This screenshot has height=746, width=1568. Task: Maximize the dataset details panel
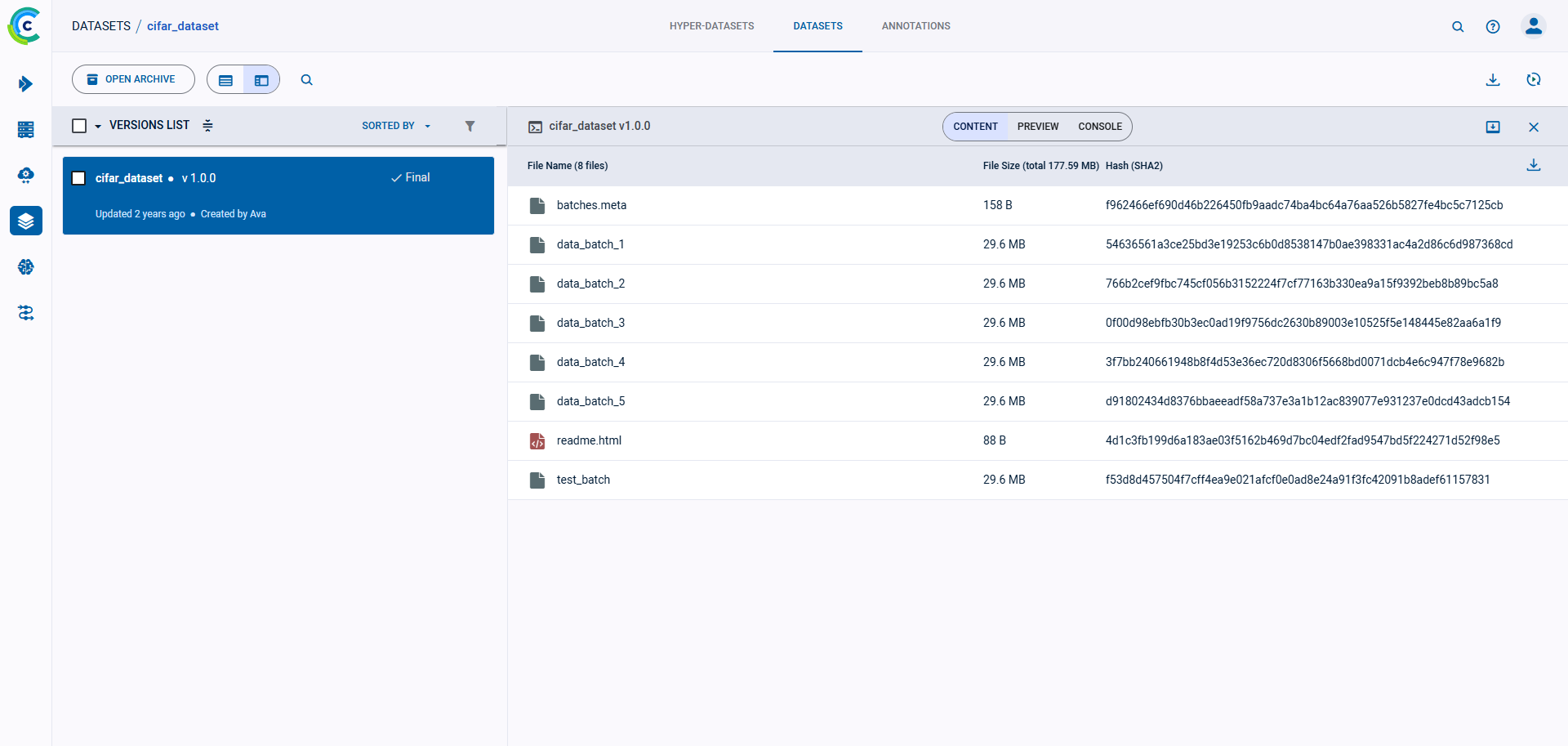[x=1492, y=127]
